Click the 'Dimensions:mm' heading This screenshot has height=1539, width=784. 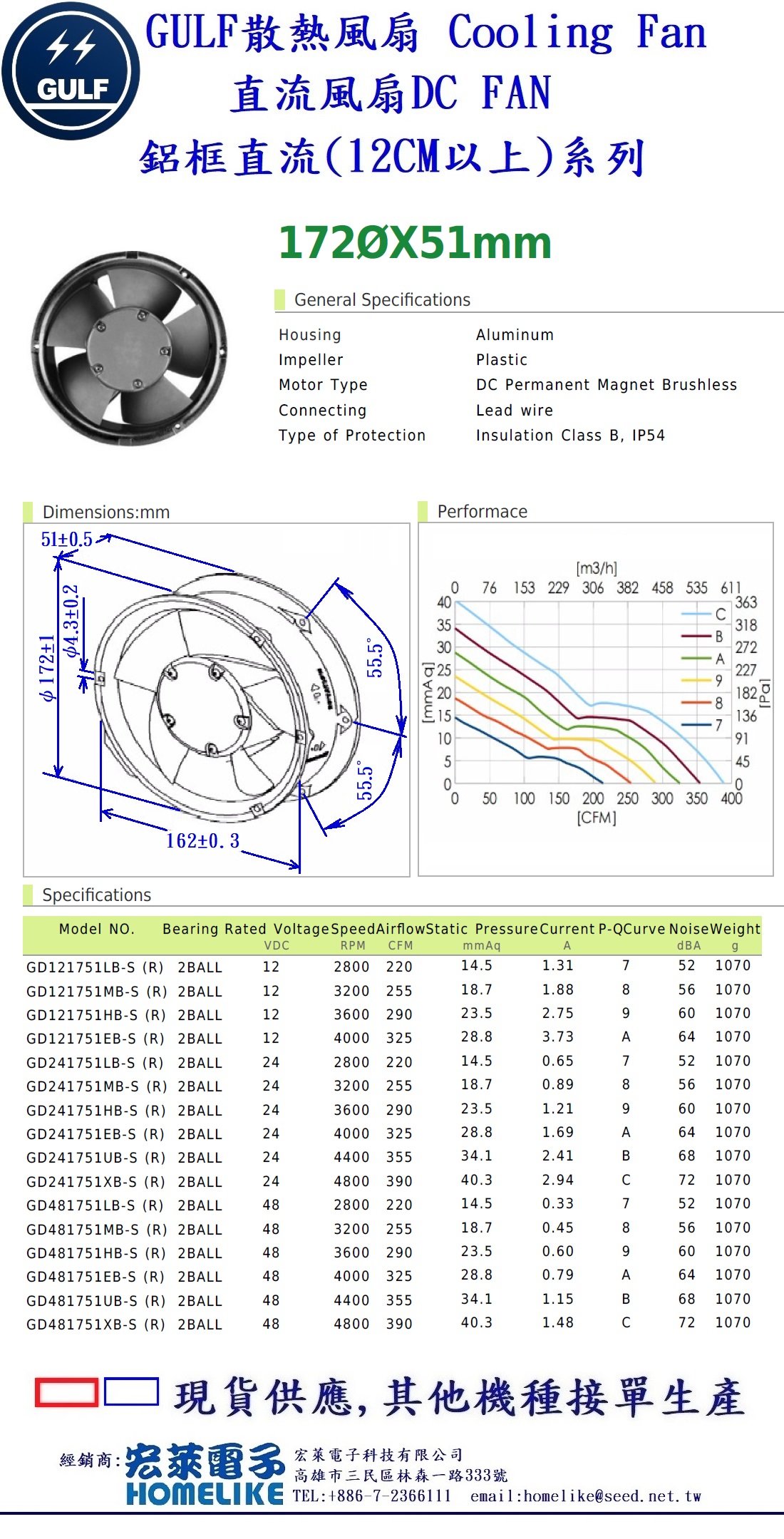(x=106, y=512)
